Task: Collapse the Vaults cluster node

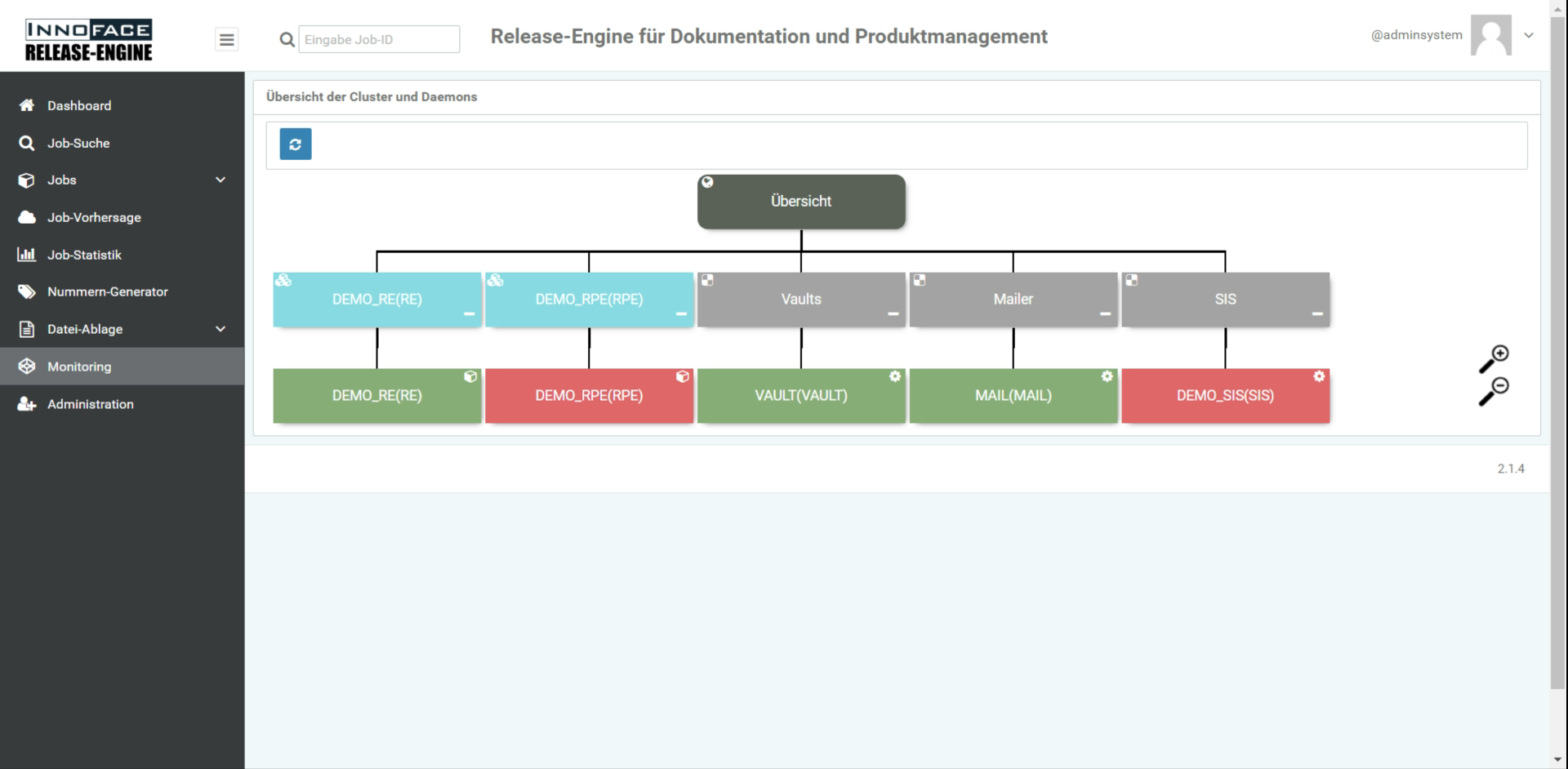Action: click(893, 313)
